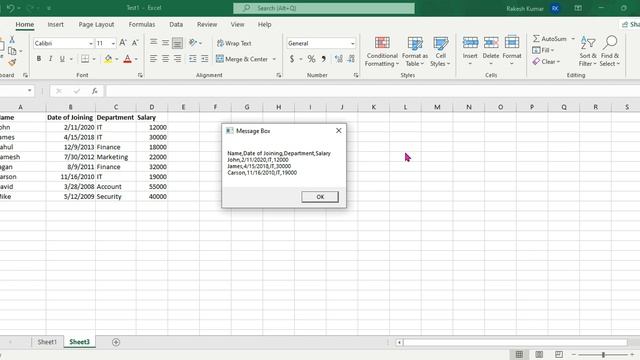Screen dimensions: 640x360
Task: Open Clear dropdown
Action: pyautogui.click(x=546, y=62)
